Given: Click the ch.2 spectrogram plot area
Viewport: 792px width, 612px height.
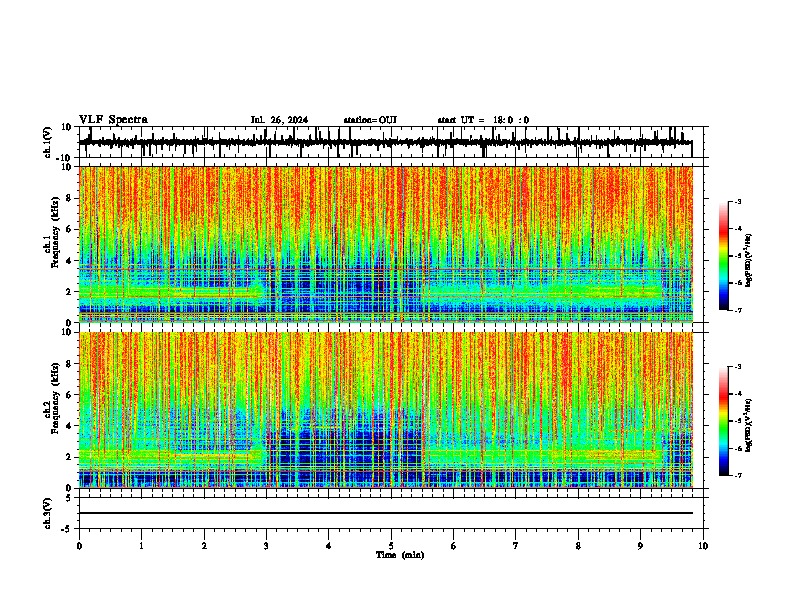Looking at the screenshot, I should coord(386,410).
